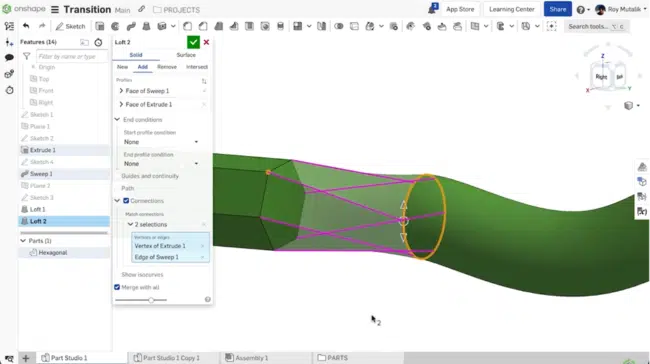Select Sweep 1 in the feature list
Image resolution: width=650 pixels, height=364 pixels.
tap(64, 174)
